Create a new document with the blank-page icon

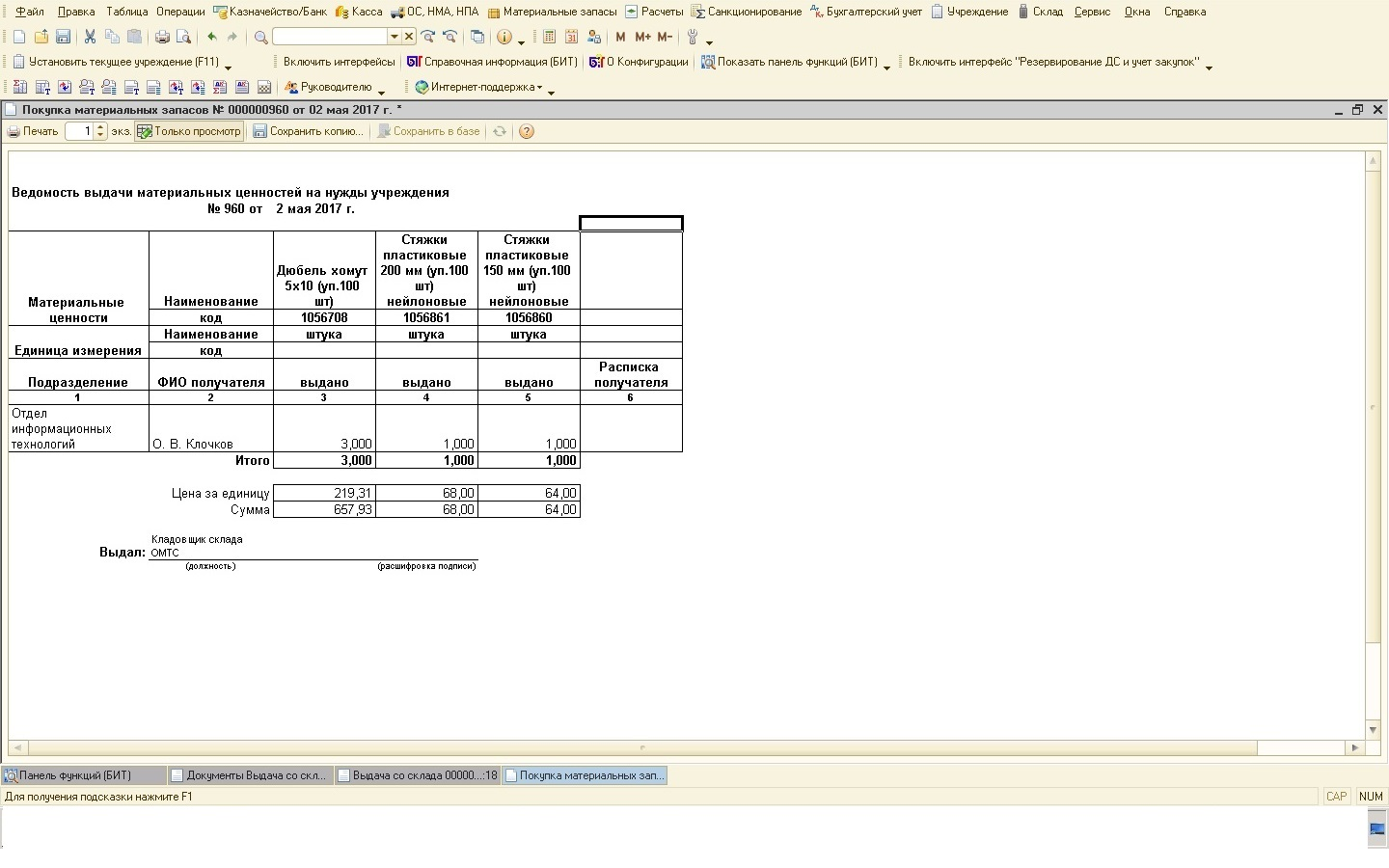[x=19, y=37]
